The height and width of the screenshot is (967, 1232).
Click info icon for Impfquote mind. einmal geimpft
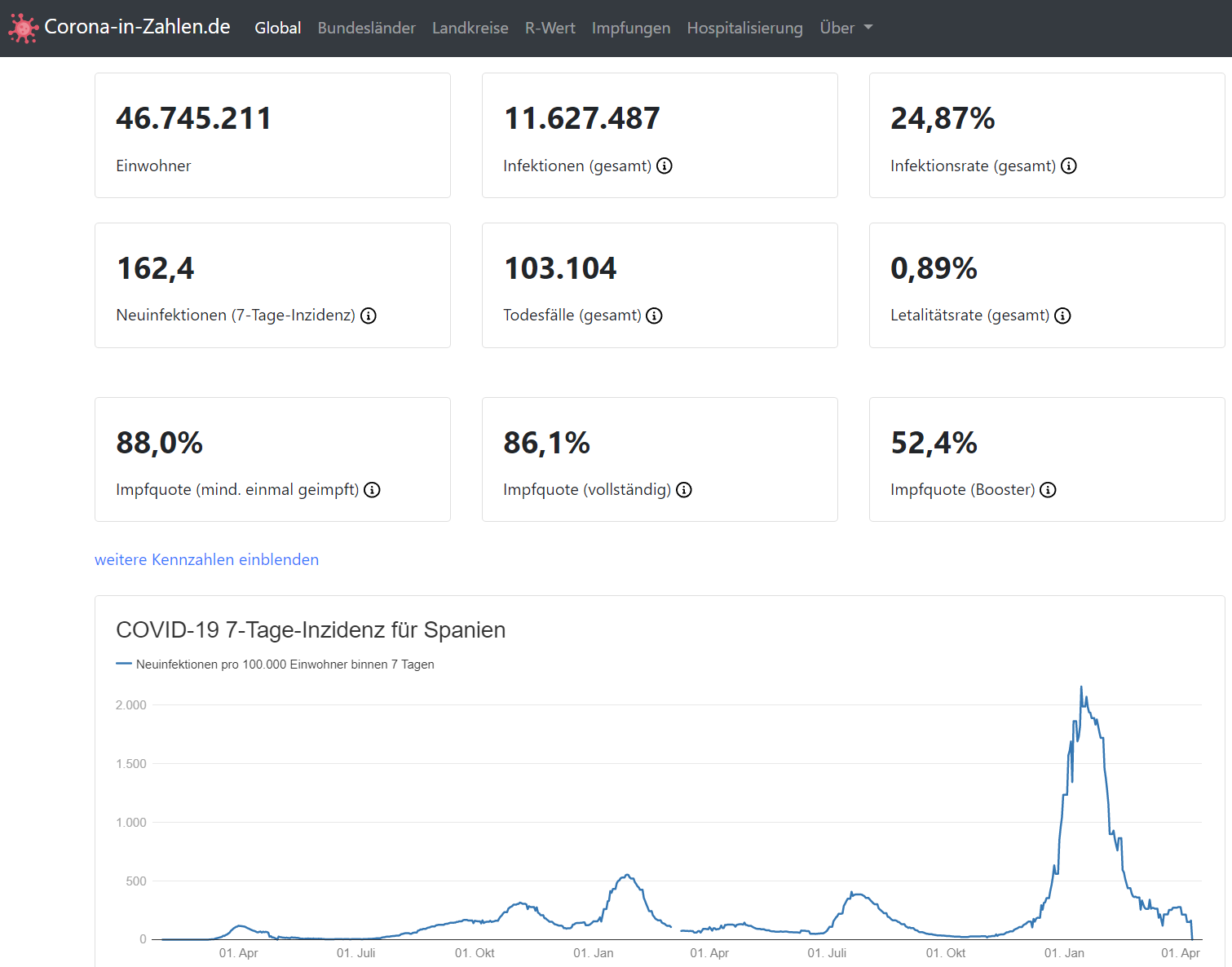[372, 490]
